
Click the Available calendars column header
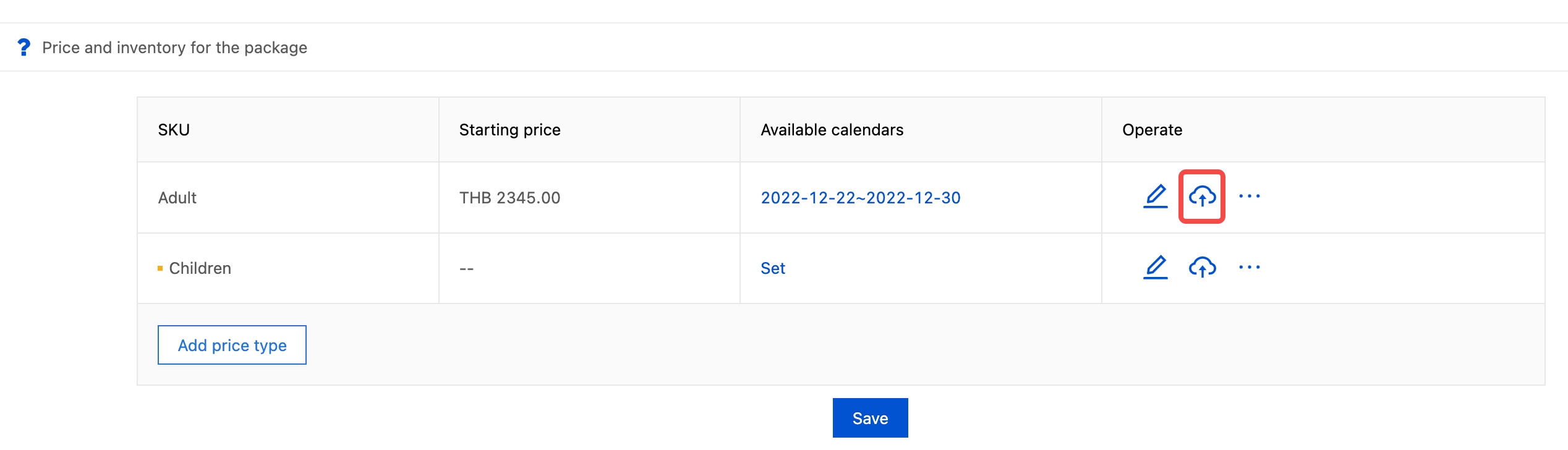(x=832, y=130)
